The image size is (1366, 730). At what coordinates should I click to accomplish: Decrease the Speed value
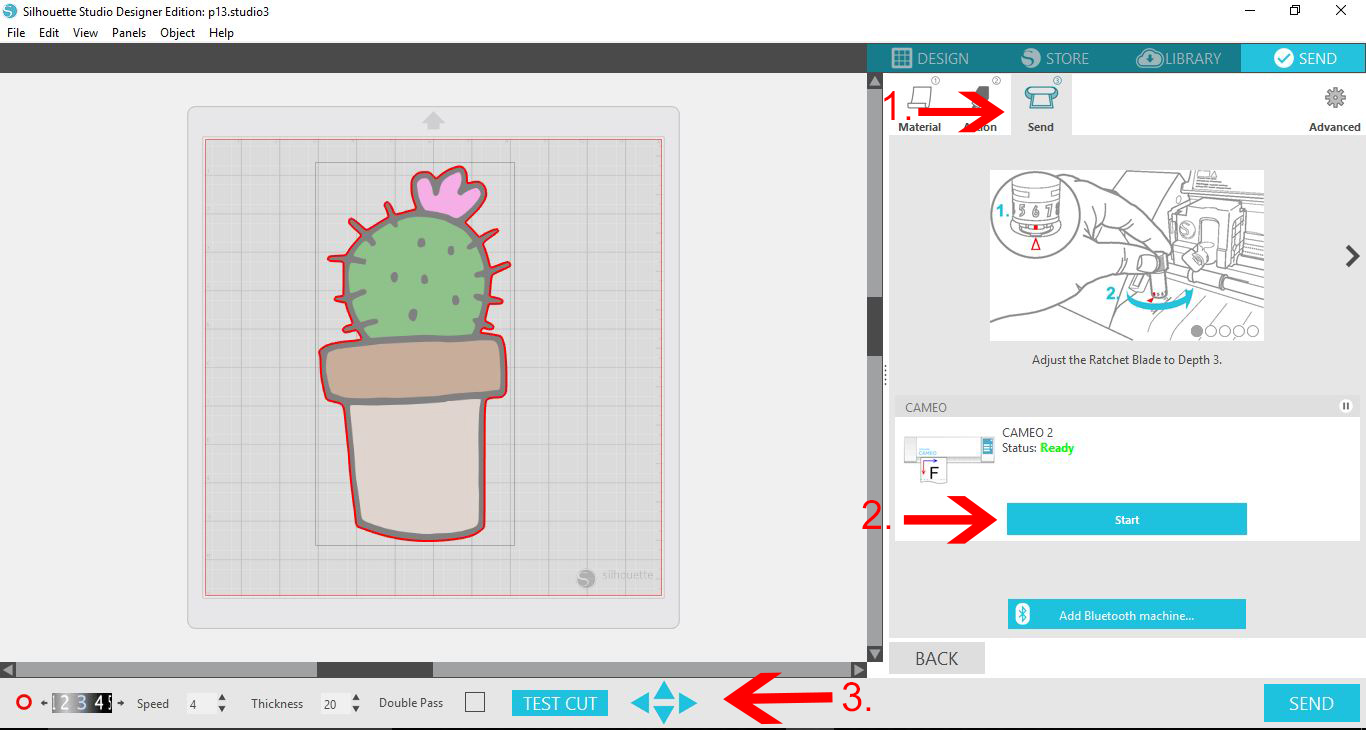(x=221, y=709)
